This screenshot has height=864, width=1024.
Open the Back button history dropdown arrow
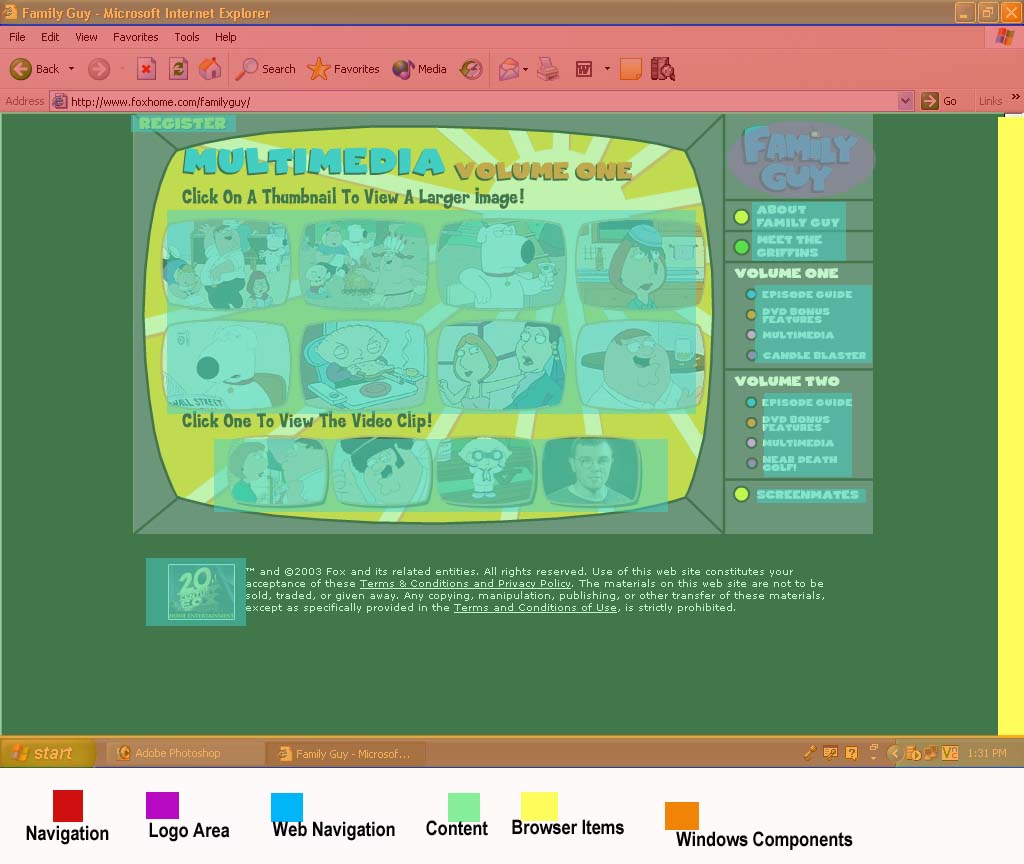pos(71,69)
